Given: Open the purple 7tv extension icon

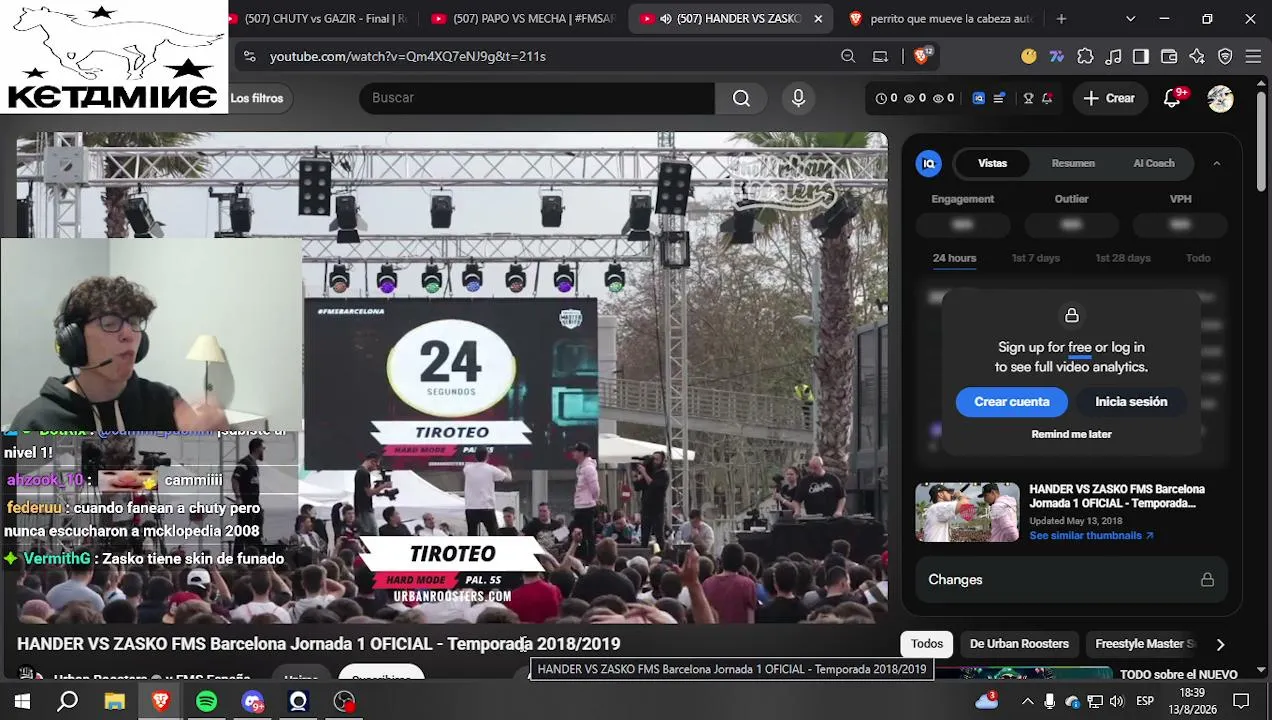Looking at the screenshot, I should tap(1057, 56).
